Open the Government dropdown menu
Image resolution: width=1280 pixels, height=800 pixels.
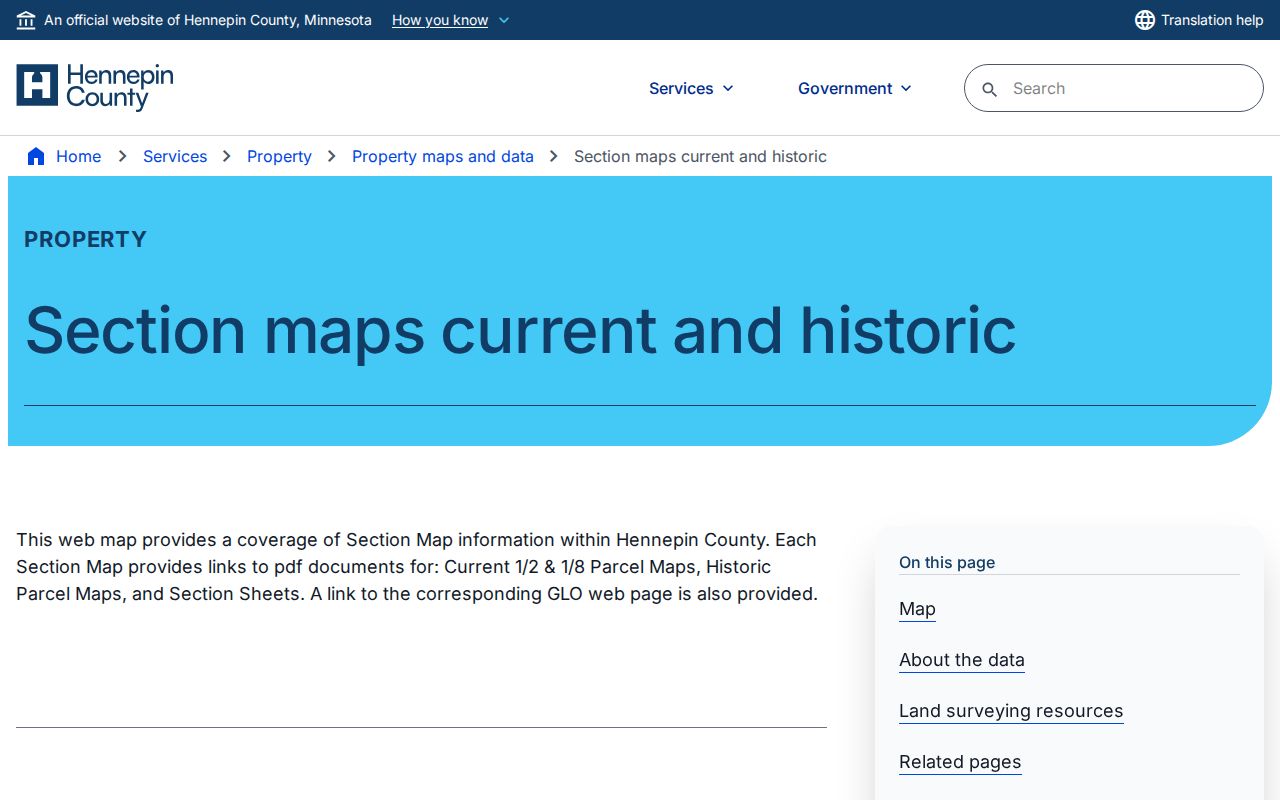[x=855, y=88]
